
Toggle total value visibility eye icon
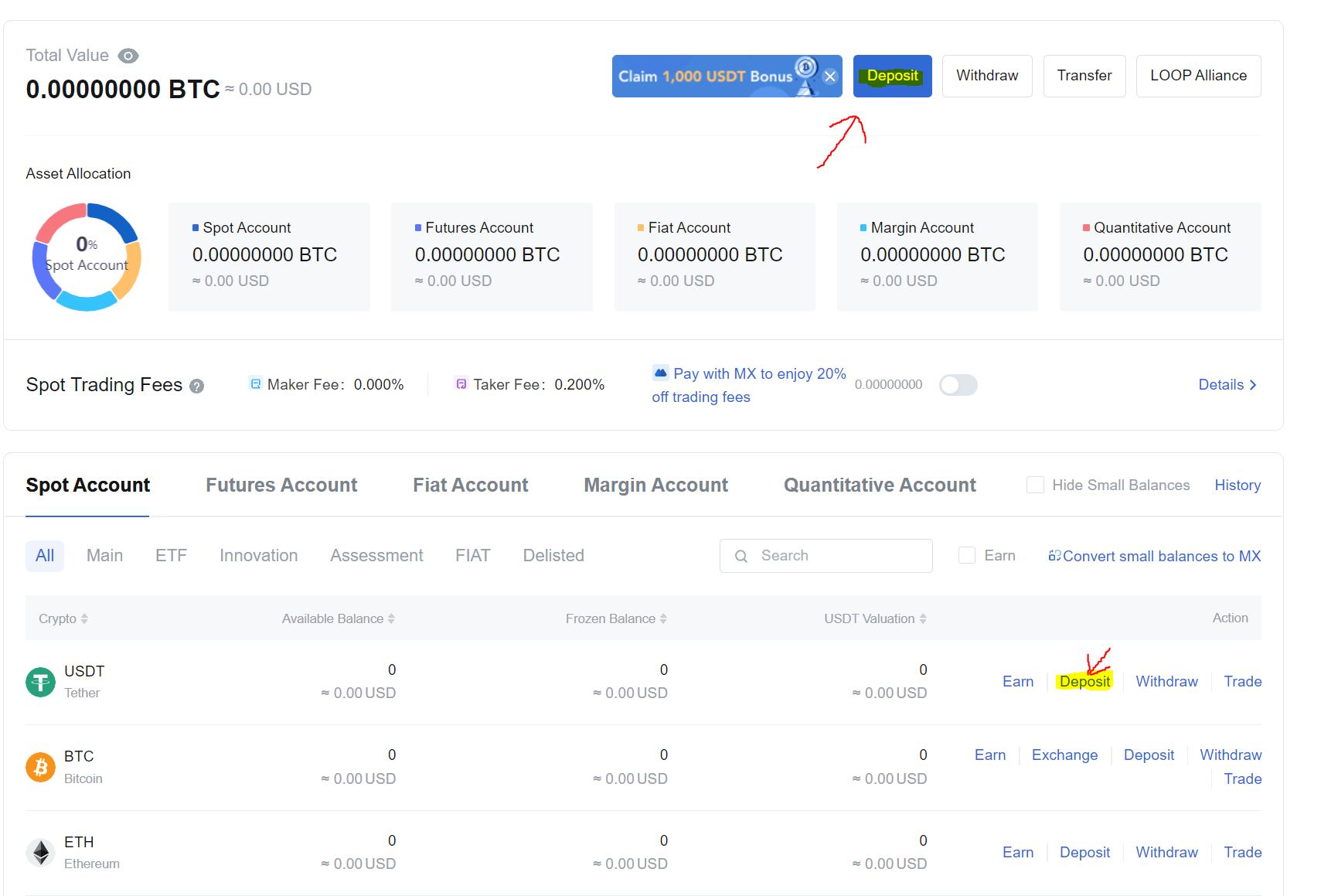click(128, 56)
